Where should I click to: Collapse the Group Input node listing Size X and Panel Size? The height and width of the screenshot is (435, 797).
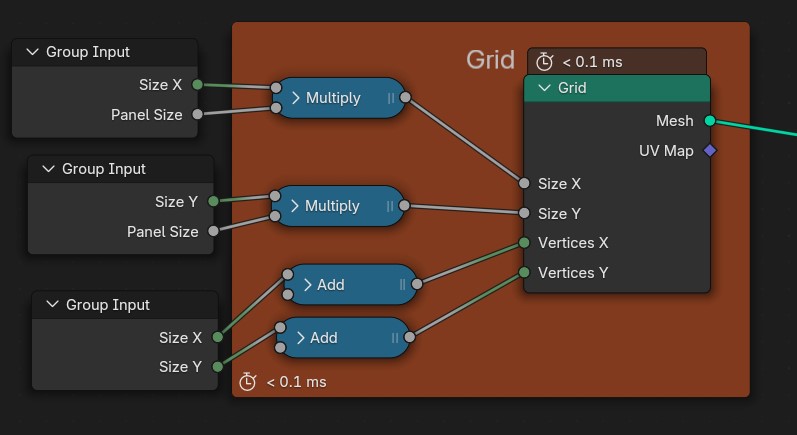coord(33,52)
